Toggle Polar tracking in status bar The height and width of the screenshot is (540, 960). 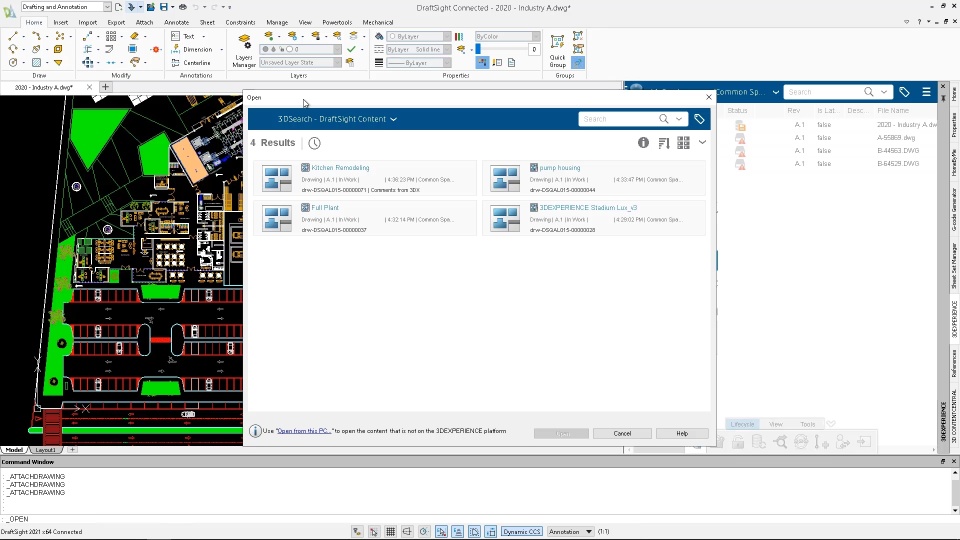(x=424, y=531)
